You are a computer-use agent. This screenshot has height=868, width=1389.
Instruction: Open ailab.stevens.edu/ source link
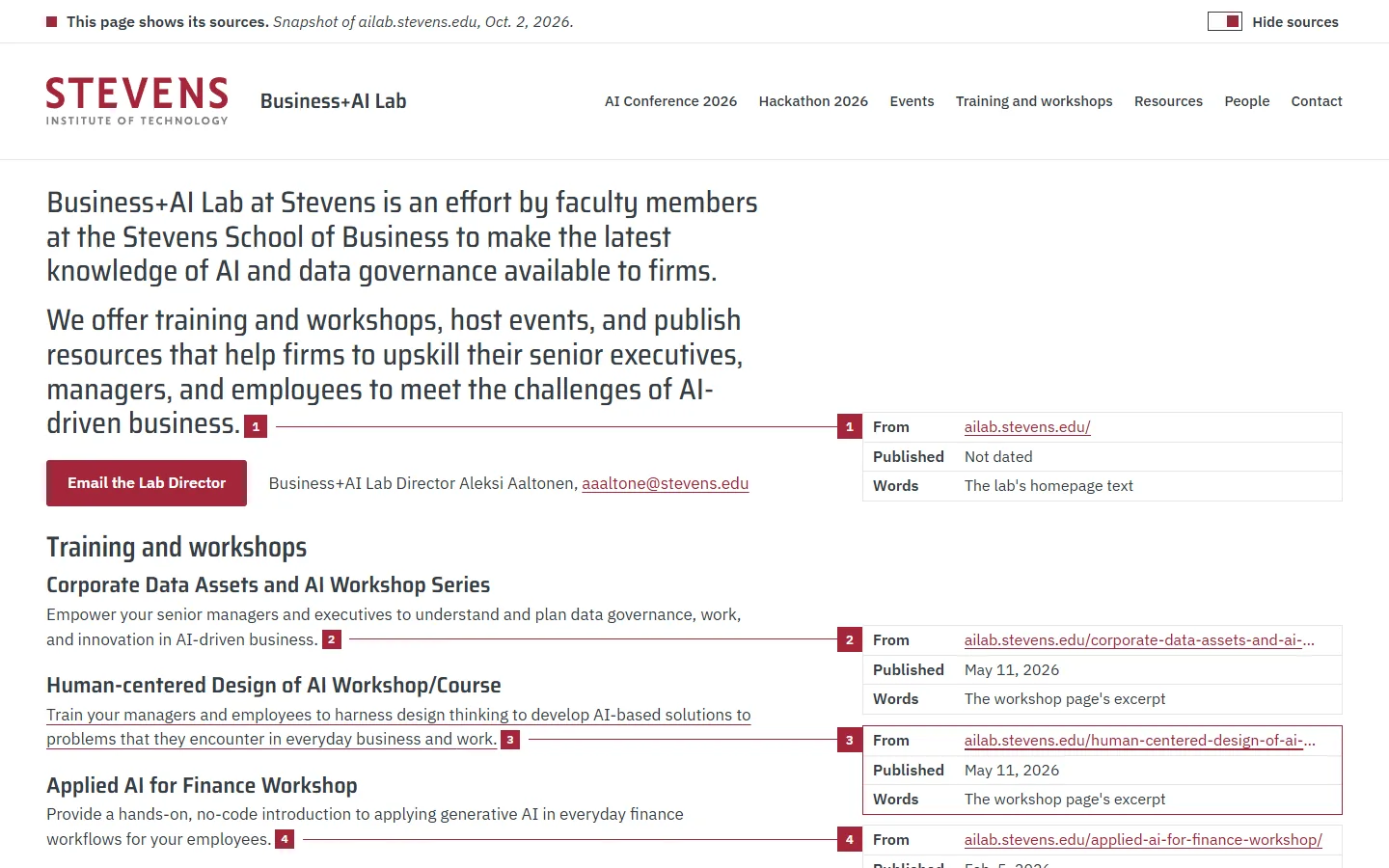click(x=1027, y=427)
